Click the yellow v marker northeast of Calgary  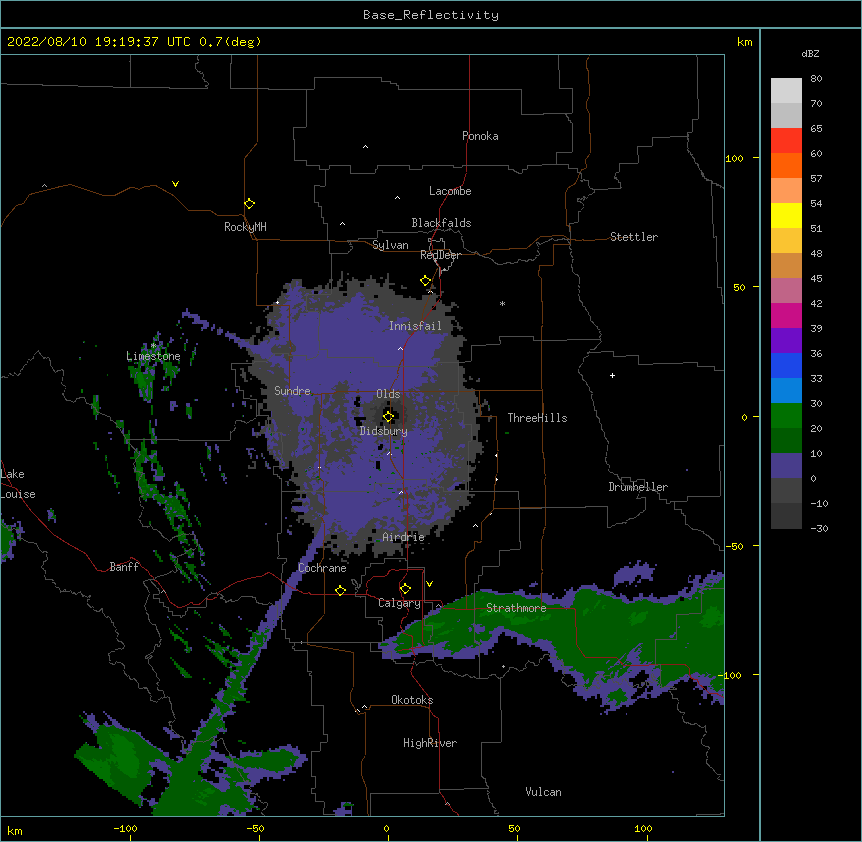pyautogui.click(x=429, y=584)
